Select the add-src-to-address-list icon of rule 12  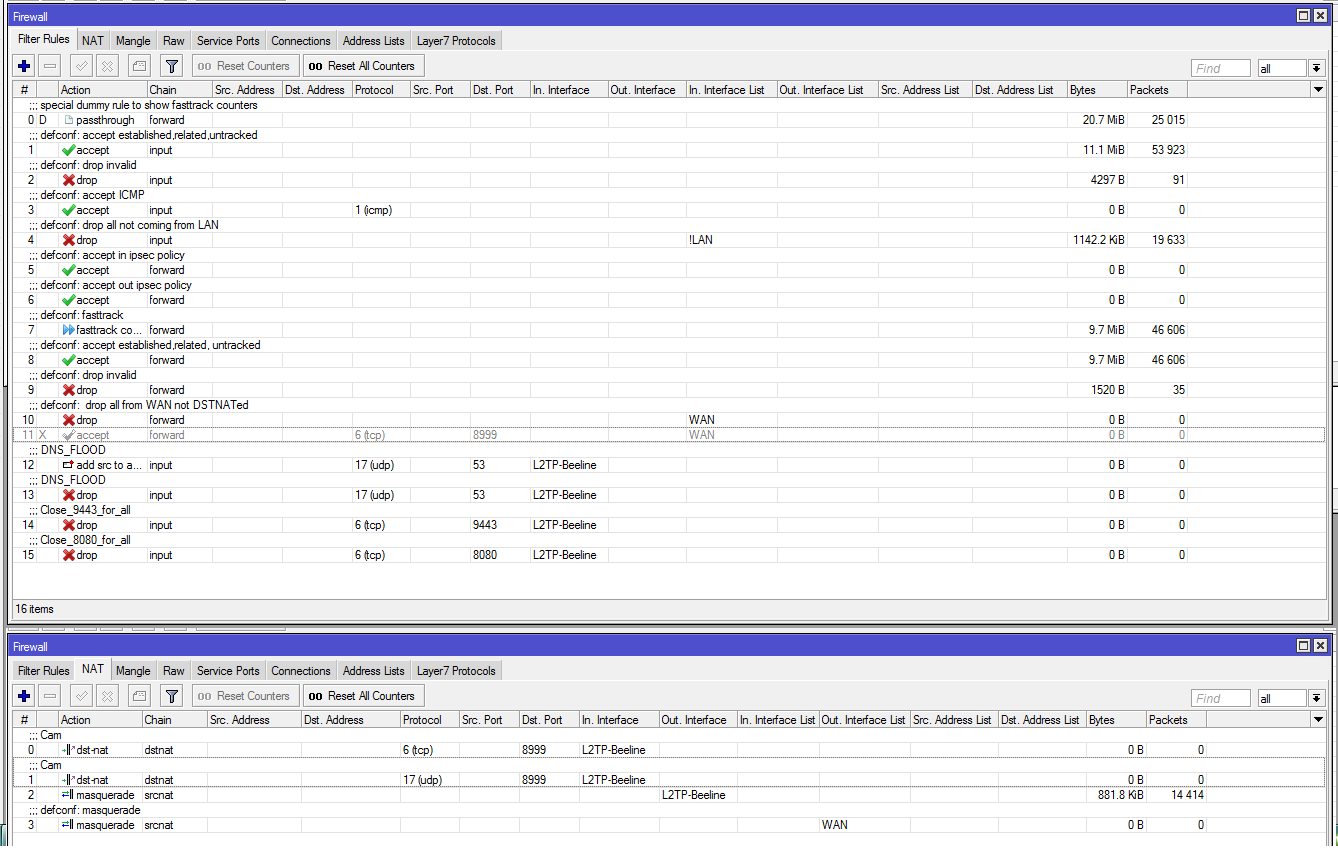coord(68,465)
